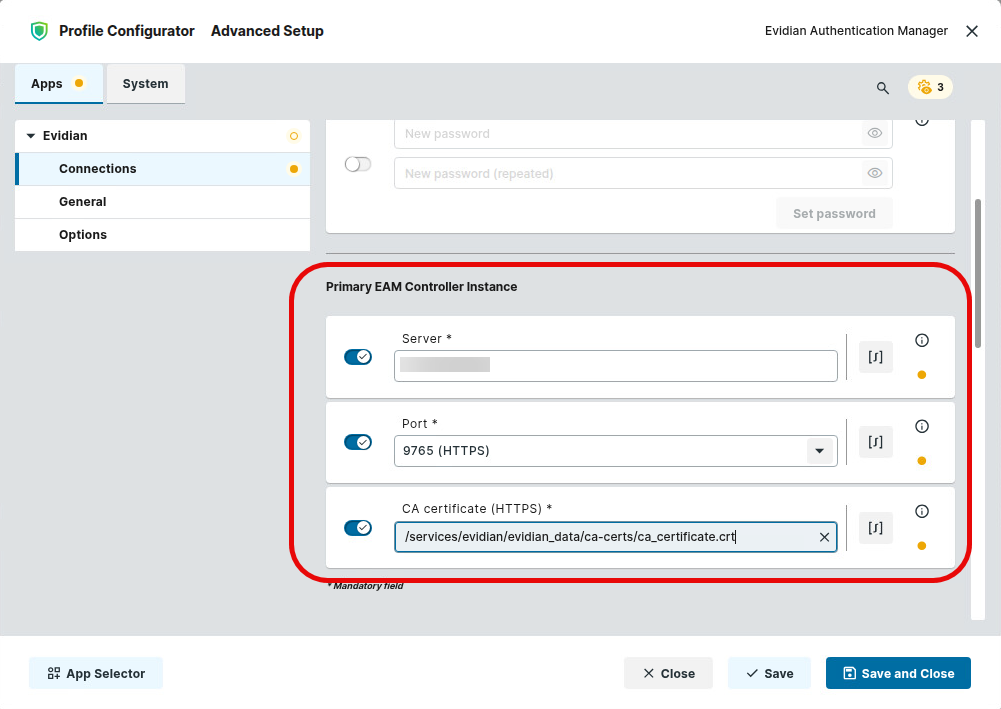Click the Primary EAM Controller Instance heading

point(421,287)
